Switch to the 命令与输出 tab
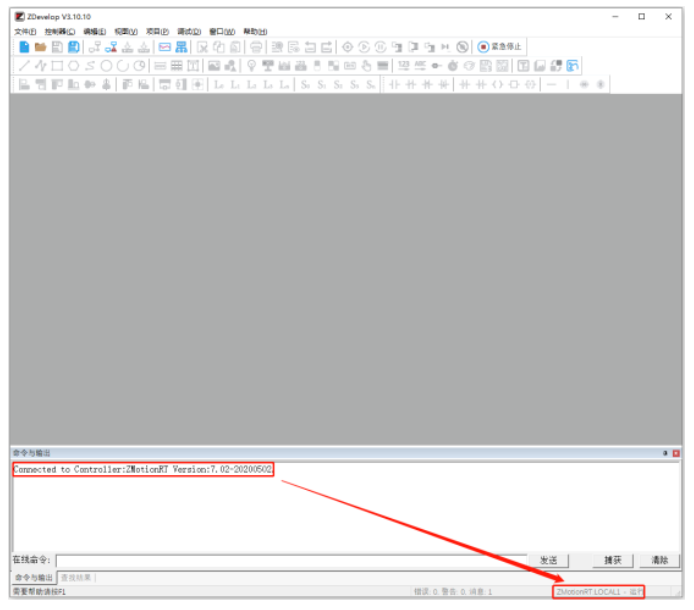The width and height of the screenshot is (694, 610). [x=34, y=578]
